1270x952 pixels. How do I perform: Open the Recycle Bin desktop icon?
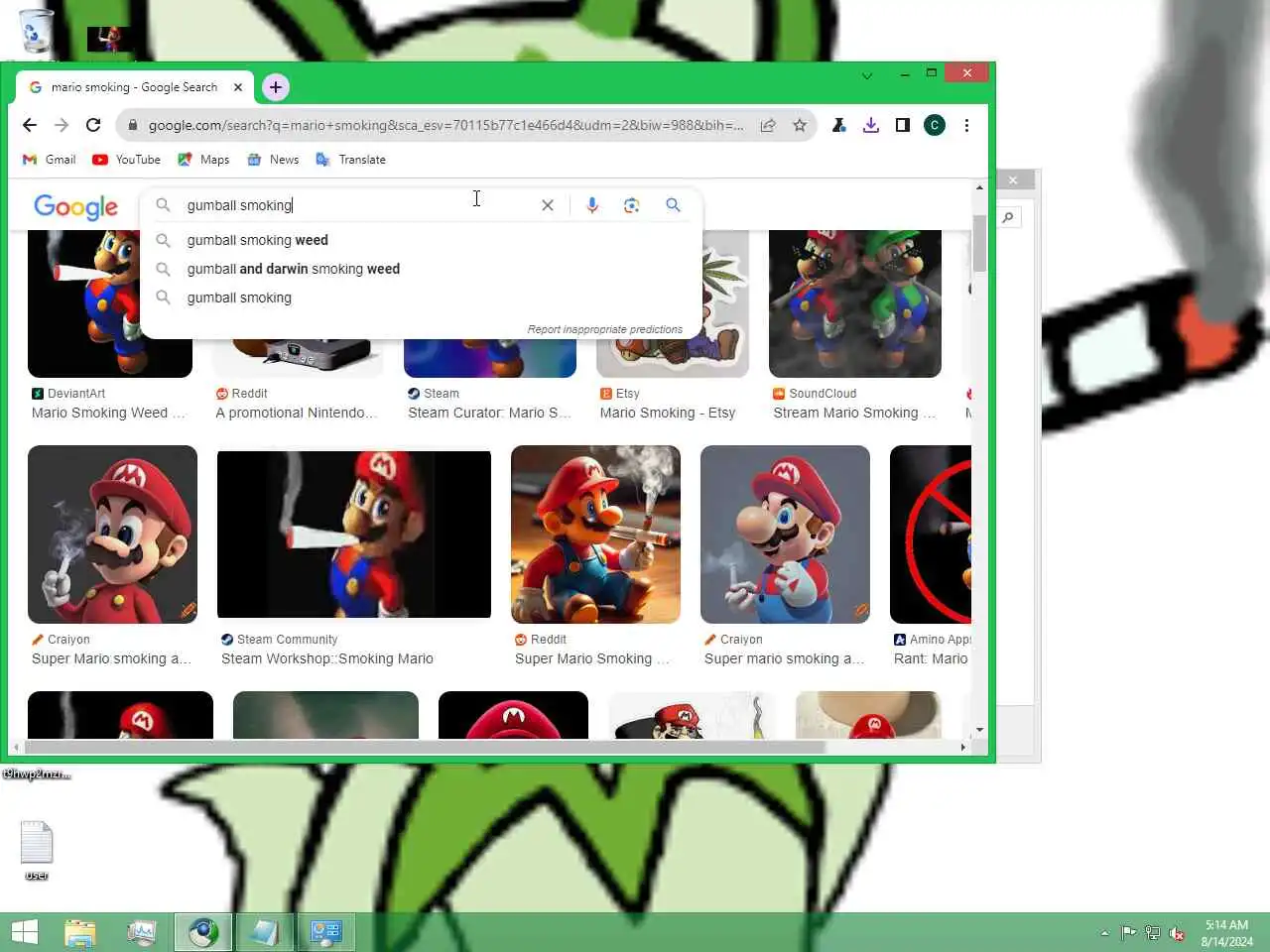pos(37,32)
